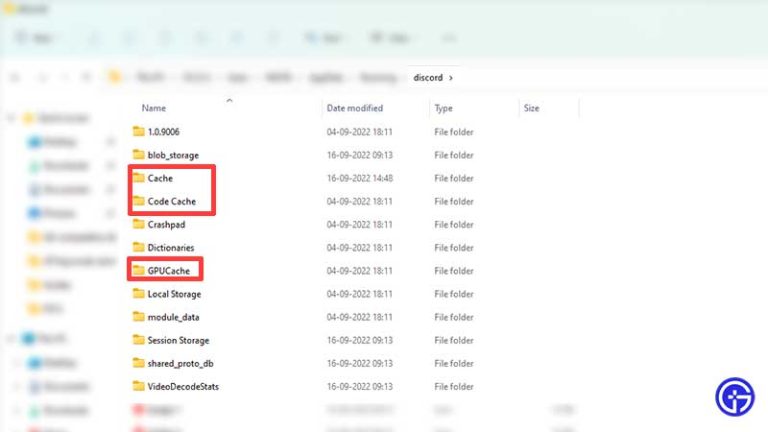This screenshot has width=768, height=432.
Task: Click the folder icon beside Local Storage
Action: click(139, 293)
